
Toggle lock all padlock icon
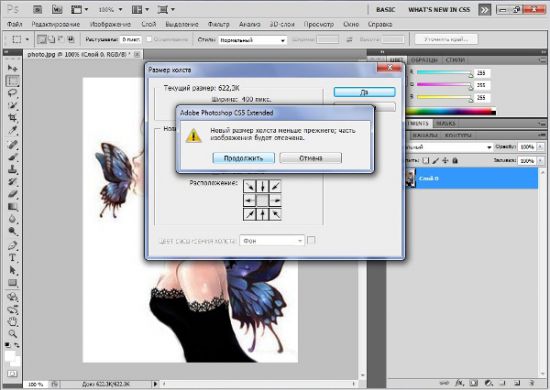pos(455,160)
